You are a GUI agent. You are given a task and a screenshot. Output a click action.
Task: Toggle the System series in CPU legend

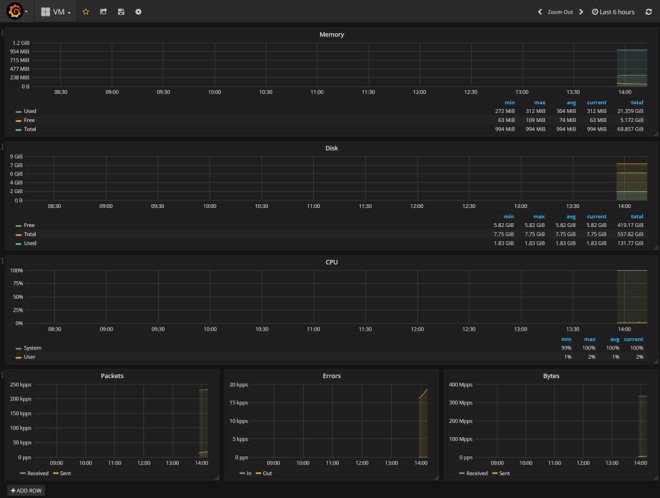32,348
